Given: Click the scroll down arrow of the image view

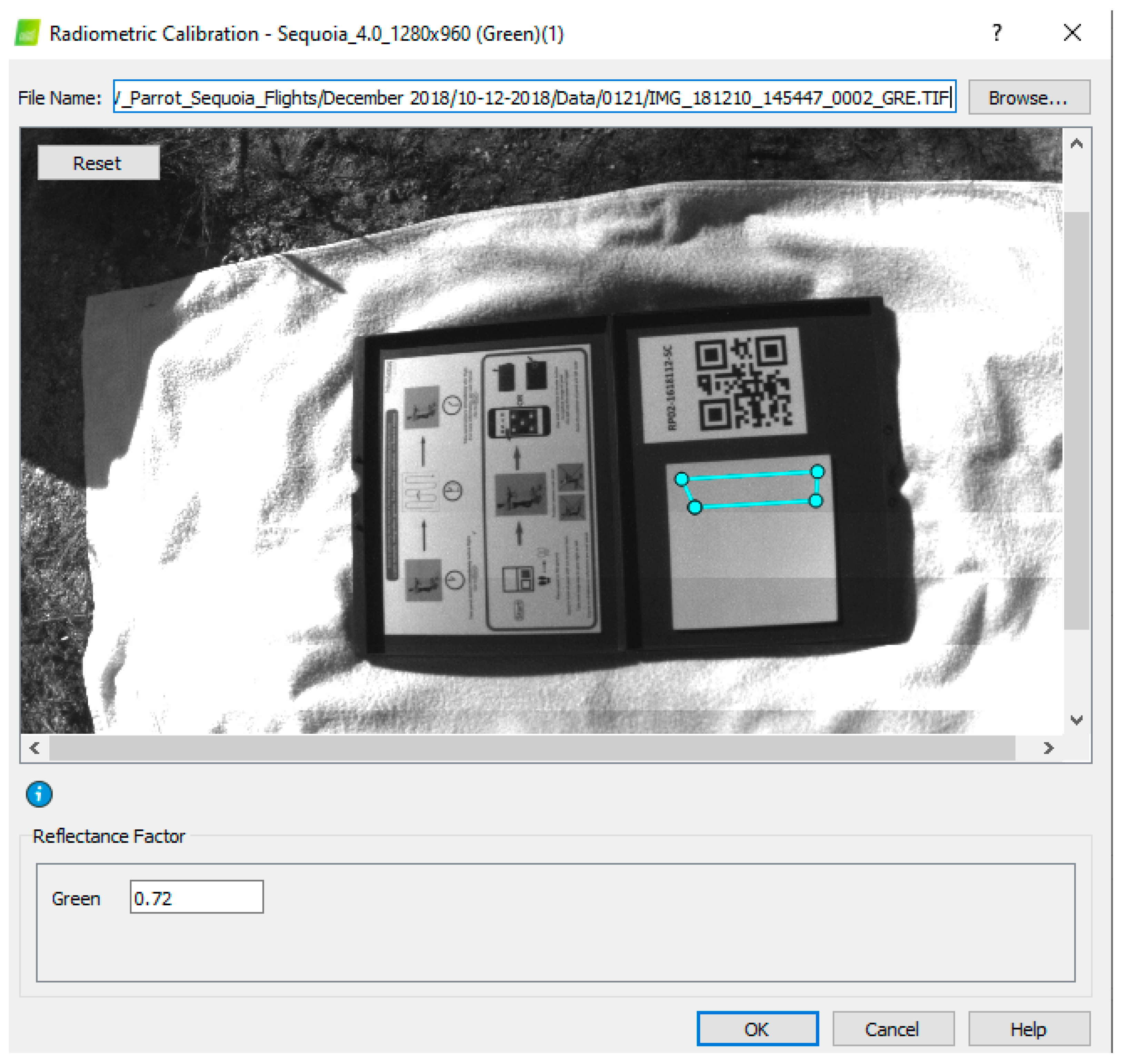Looking at the screenshot, I should pos(1076,720).
